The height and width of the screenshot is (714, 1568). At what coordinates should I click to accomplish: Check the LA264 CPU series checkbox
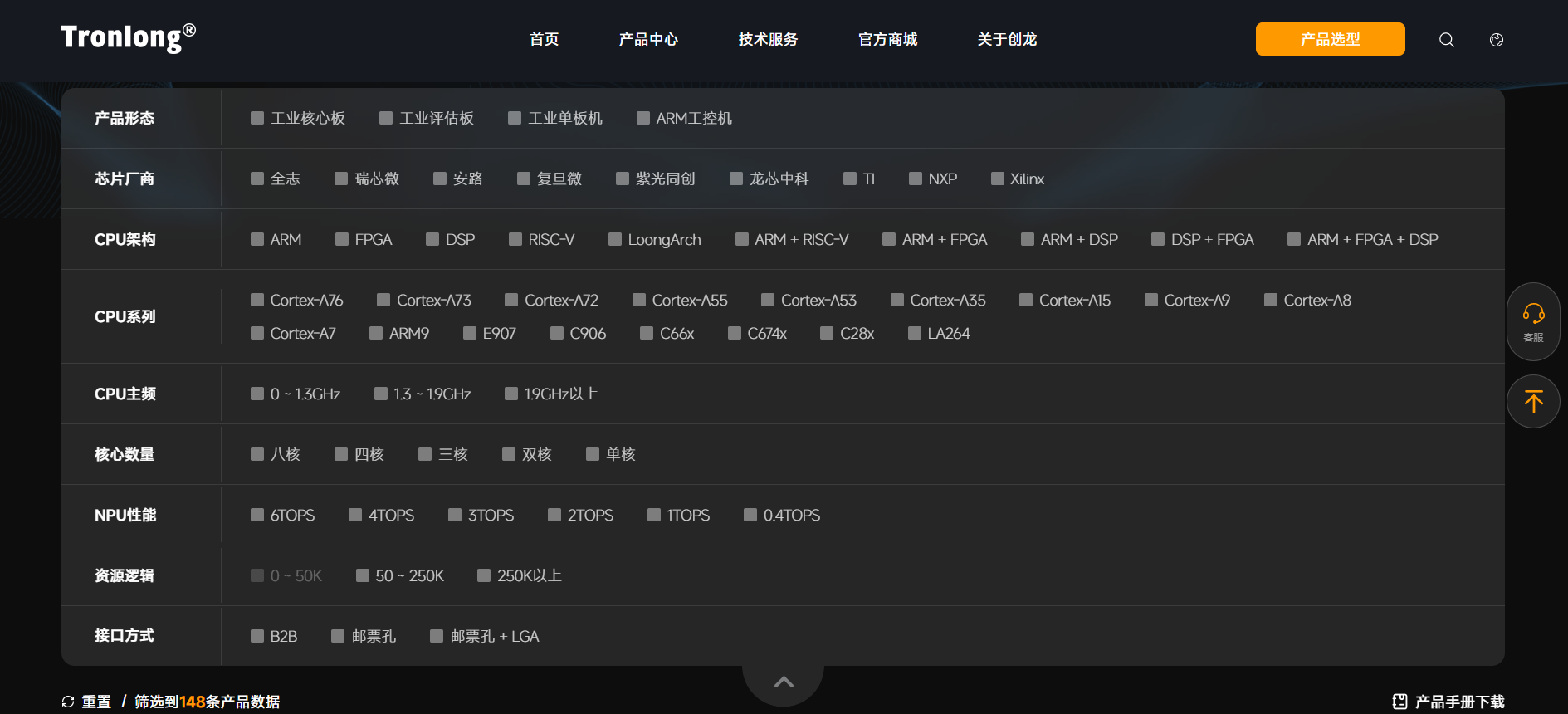click(x=915, y=333)
